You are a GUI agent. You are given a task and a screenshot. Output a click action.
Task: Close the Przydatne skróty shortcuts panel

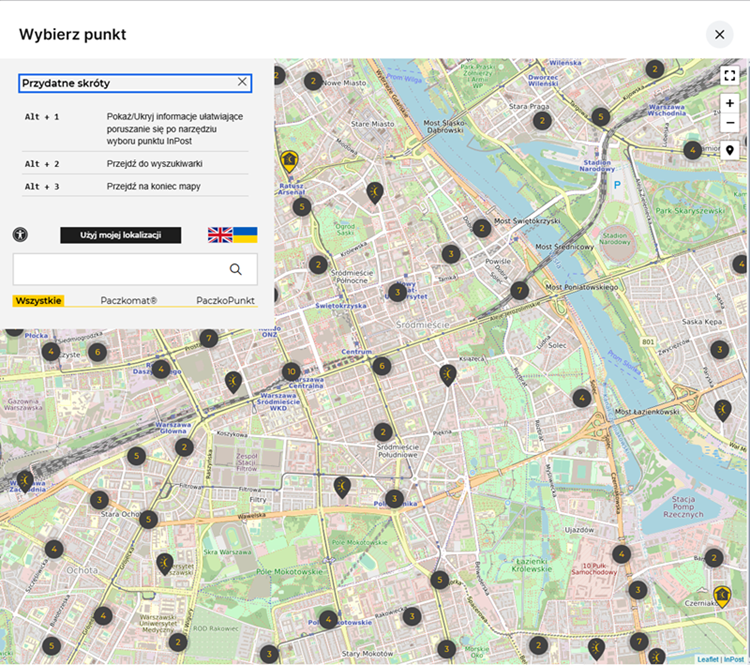[242, 82]
